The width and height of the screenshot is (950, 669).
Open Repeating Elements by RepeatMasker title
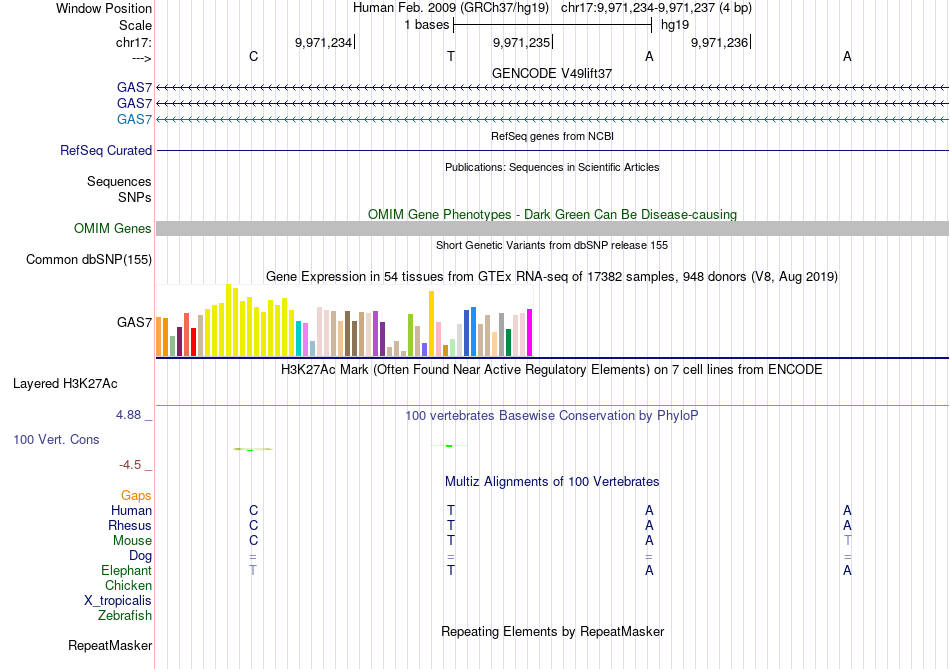(x=552, y=631)
